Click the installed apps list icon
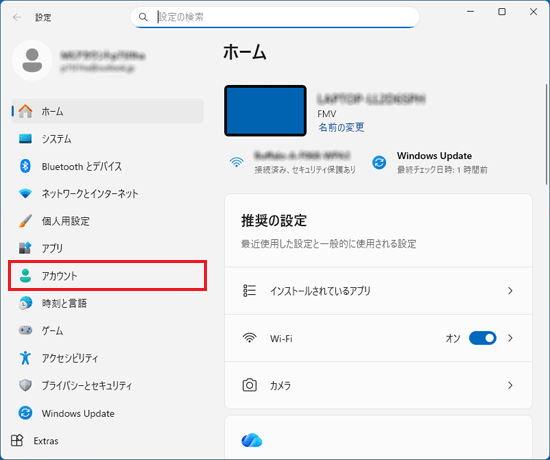Screen dimensions: 550x460 pos(249,291)
